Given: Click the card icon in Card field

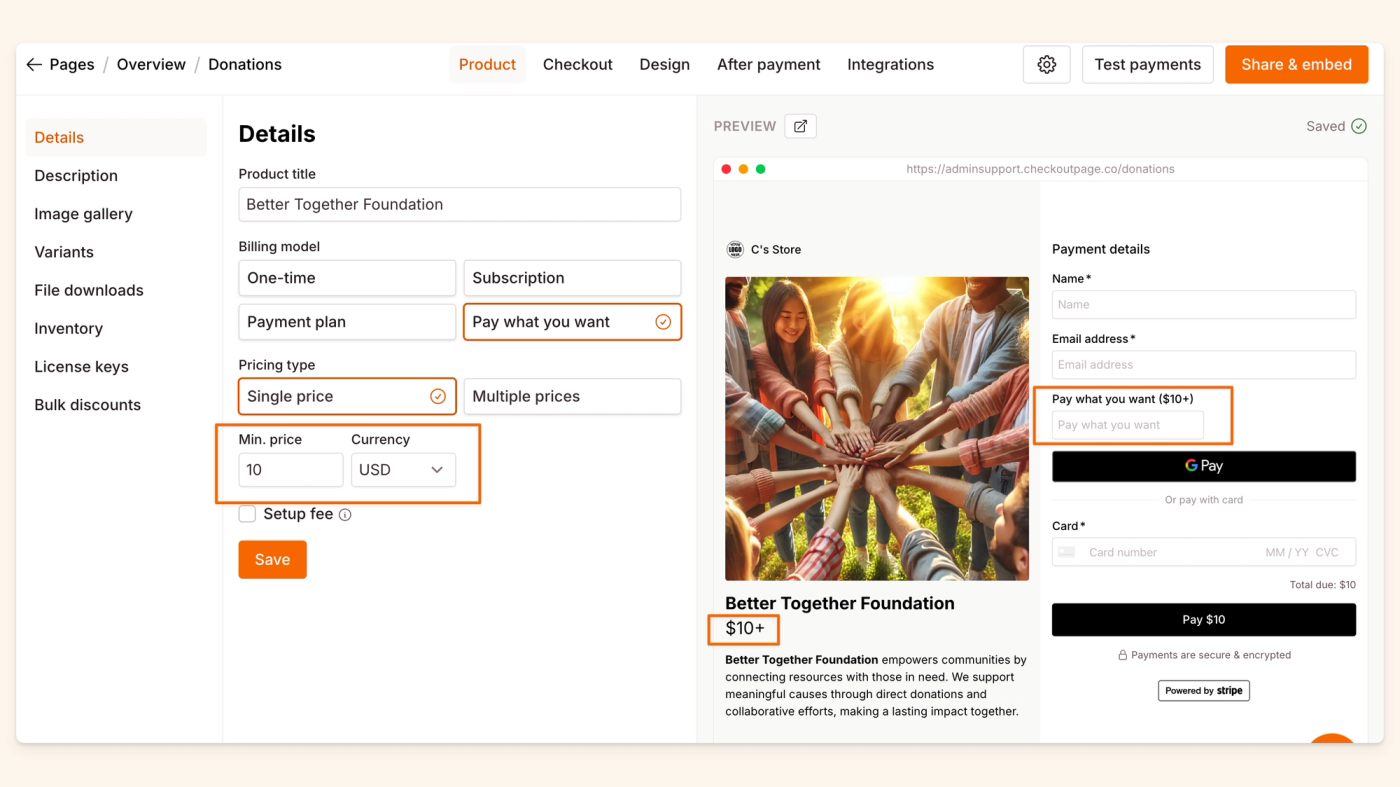Looking at the screenshot, I should (1067, 552).
